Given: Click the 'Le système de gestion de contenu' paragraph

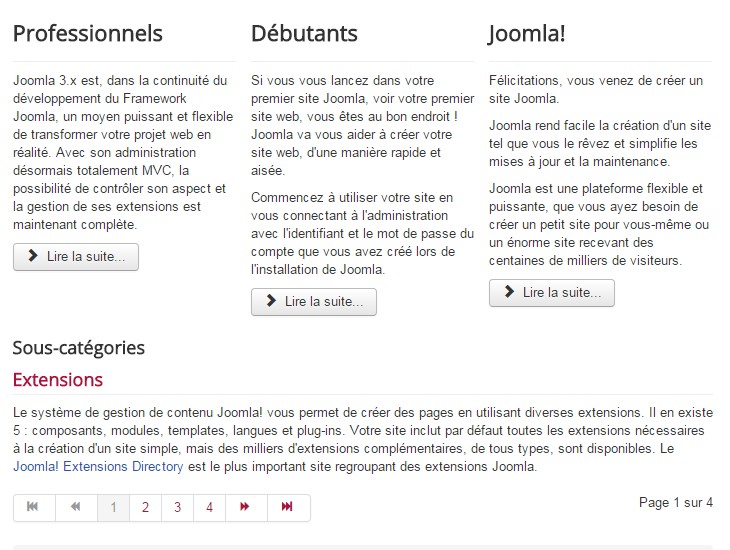Looking at the screenshot, I should pyautogui.click(x=363, y=439).
